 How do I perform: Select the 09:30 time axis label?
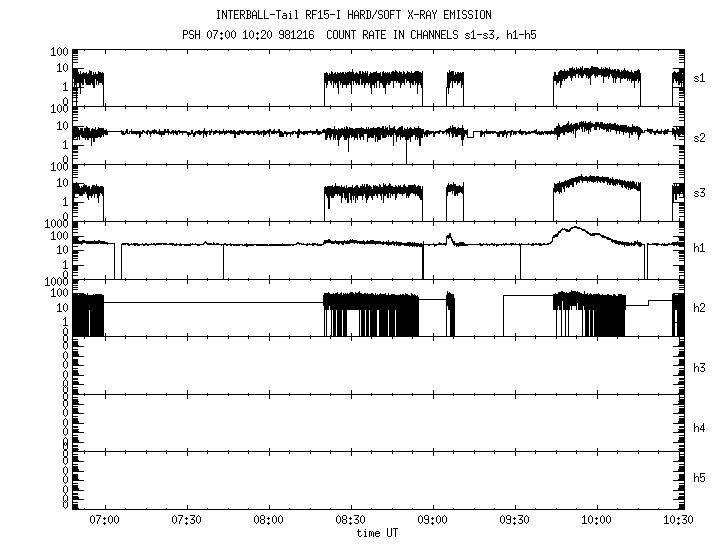point(514,521)
